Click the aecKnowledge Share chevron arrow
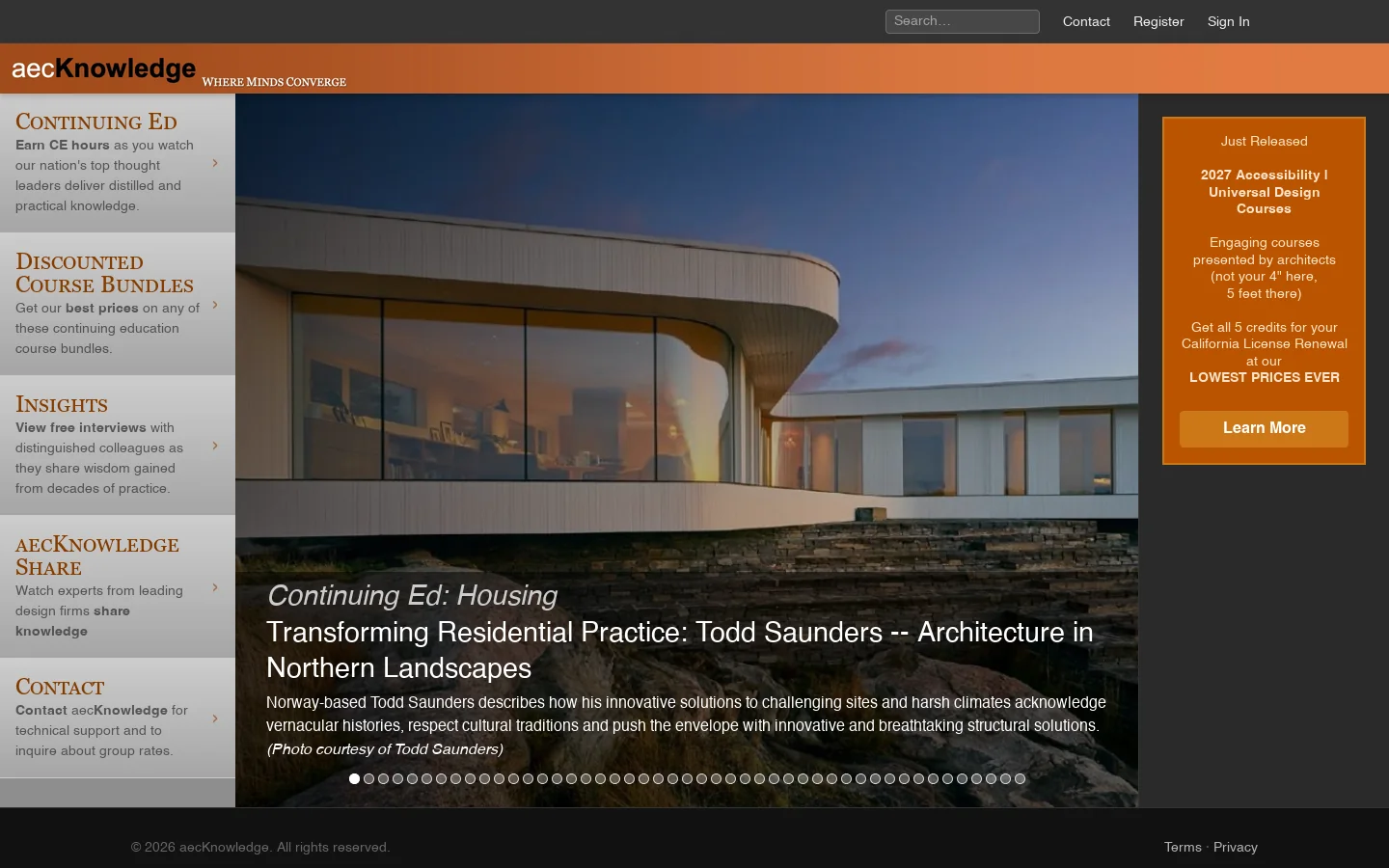Screen dimensions: 1389x868 coord(215,587)
